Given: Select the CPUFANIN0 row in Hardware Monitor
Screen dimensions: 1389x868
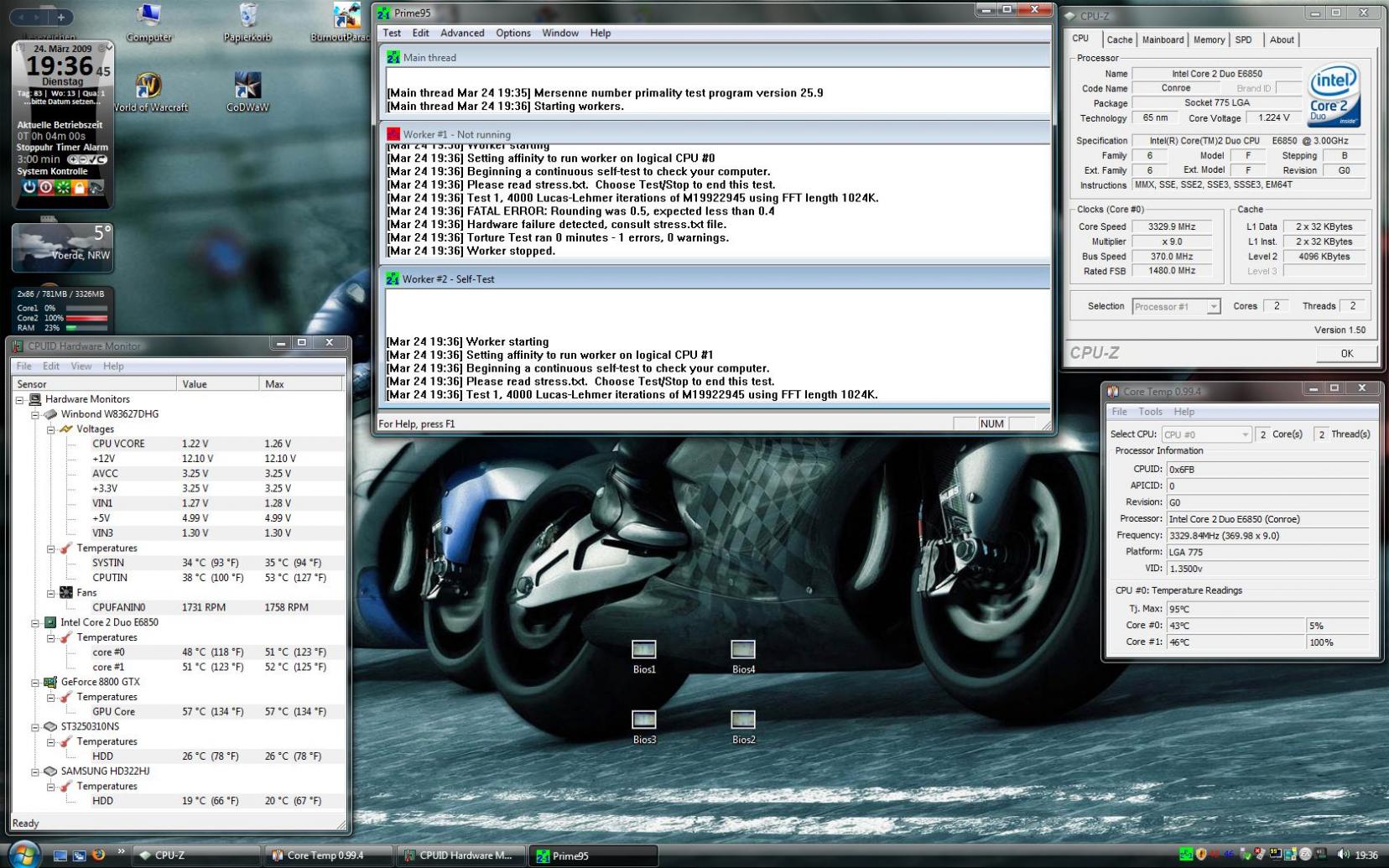Looking at the screenshot, I should point(217,607).
